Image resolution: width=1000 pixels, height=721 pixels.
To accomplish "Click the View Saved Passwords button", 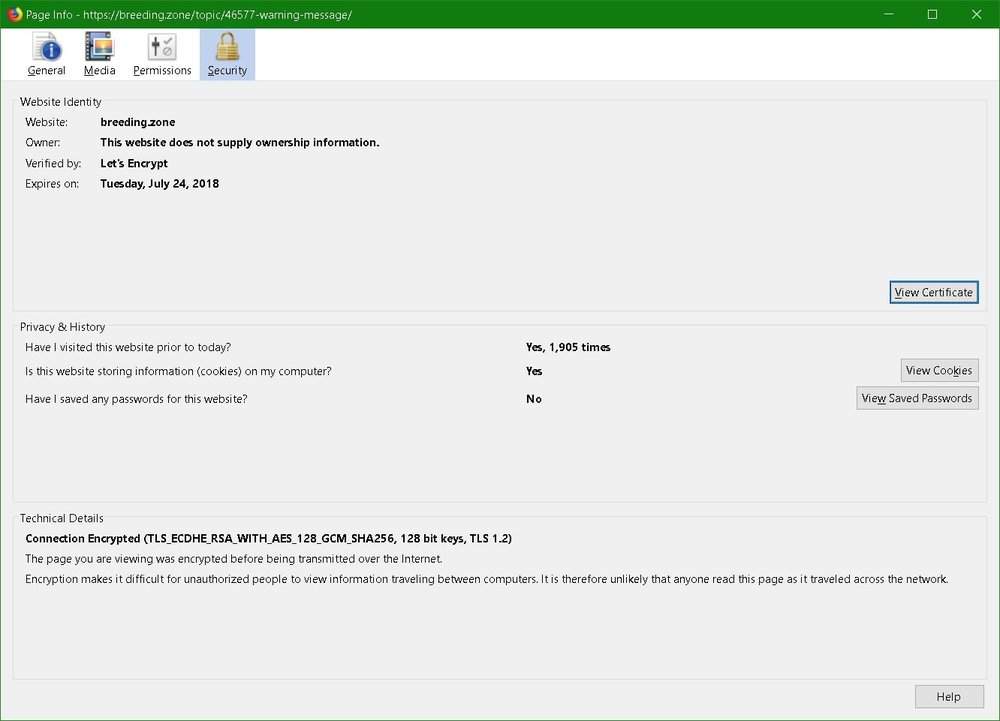I will click(x=917, y=398).
